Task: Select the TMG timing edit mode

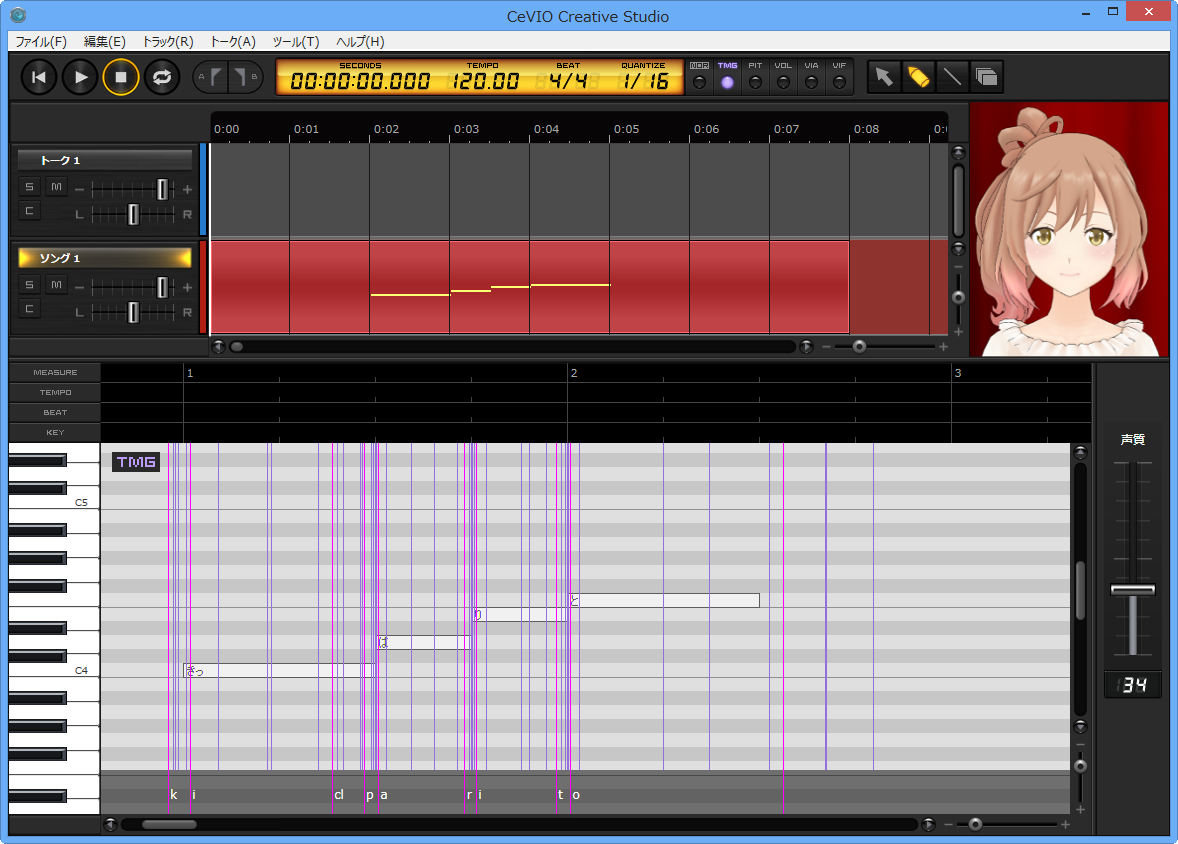Action: tap(727, 77)
